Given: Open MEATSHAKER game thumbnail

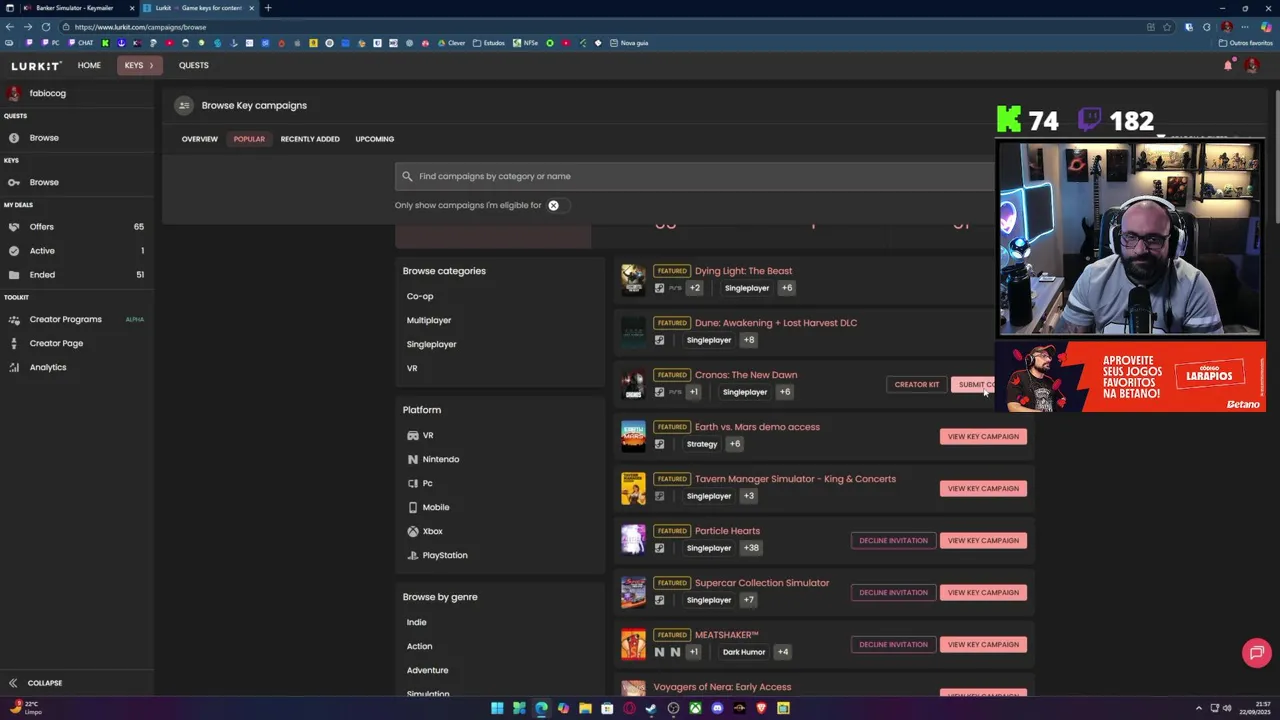Looking at the screenshot, I should pyautogui.click(x=633, y=643).
